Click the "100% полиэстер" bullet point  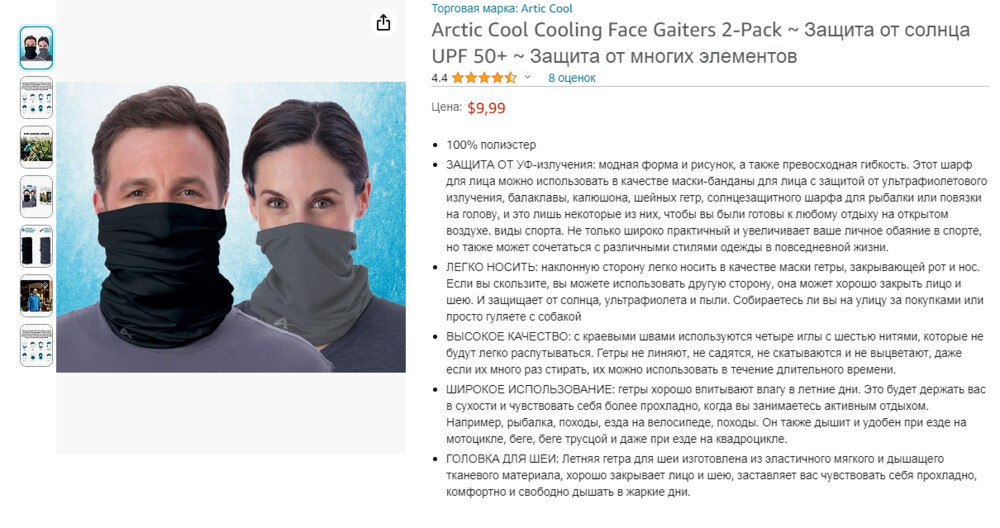pos(491,144)
